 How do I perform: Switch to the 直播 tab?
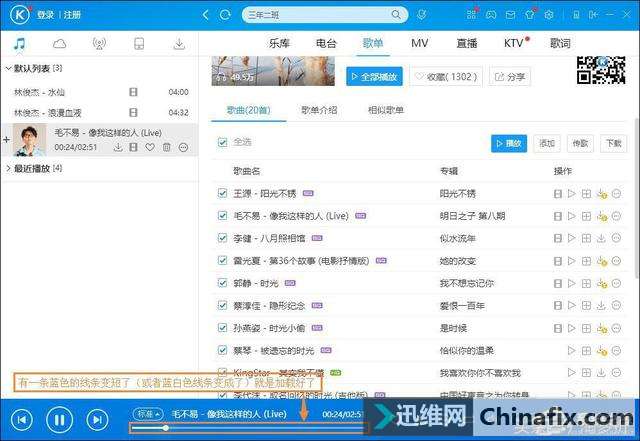[x=467, y=43]
